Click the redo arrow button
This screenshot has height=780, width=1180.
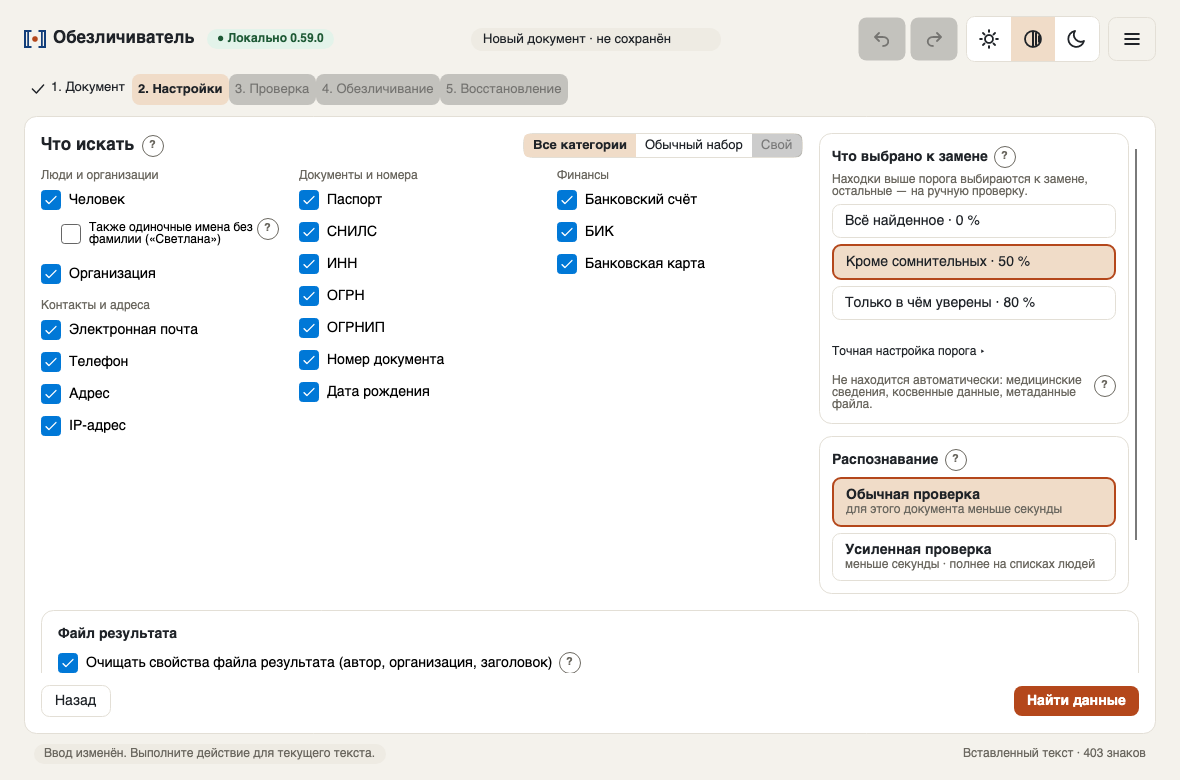point(934,39)
